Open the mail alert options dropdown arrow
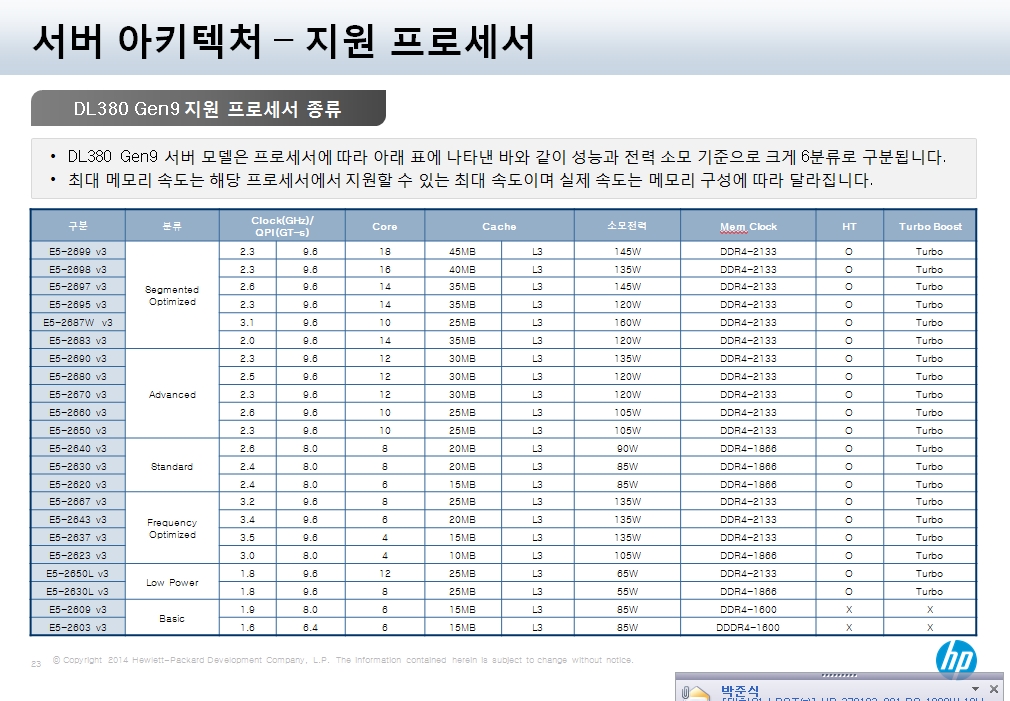 975,689
